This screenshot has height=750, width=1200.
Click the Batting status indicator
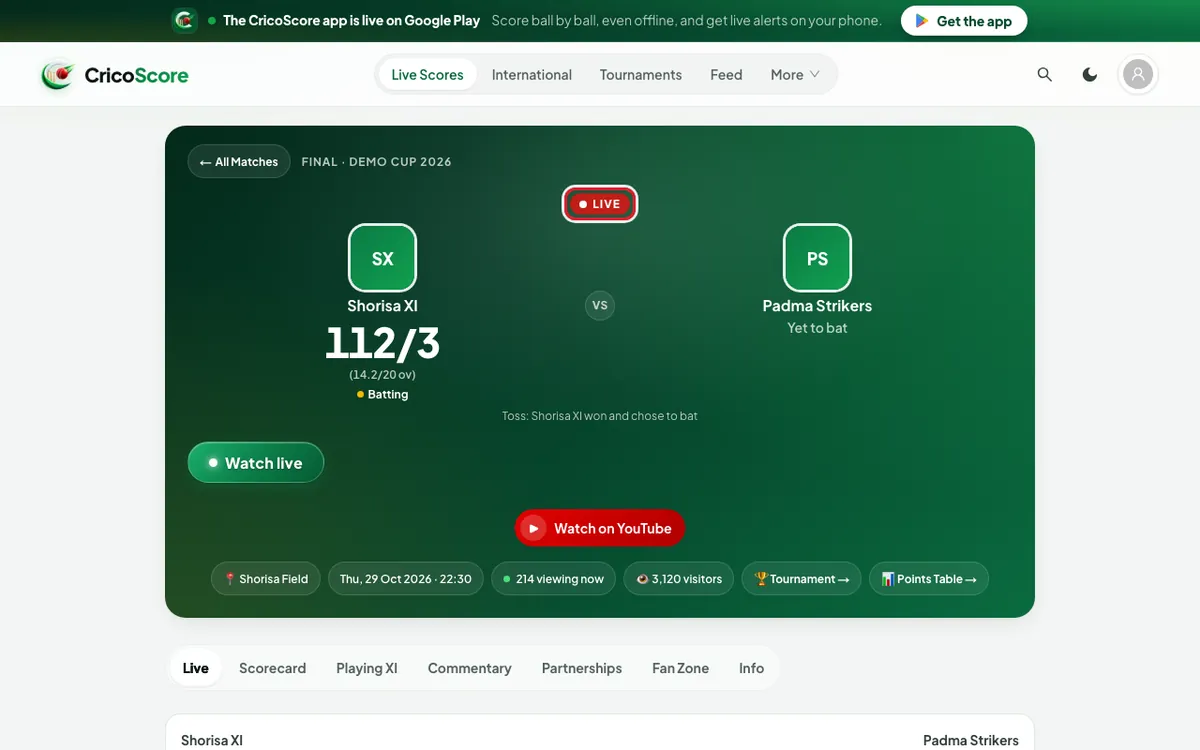[382, 395]
